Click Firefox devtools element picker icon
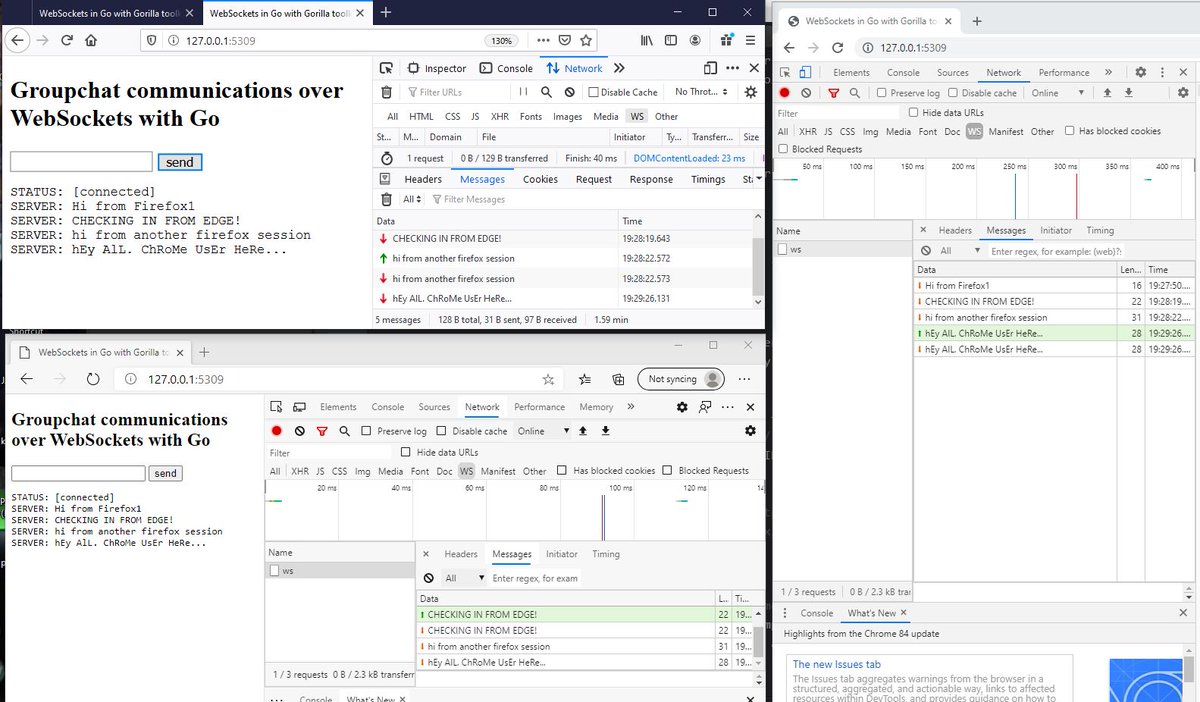Screen dimensions: 1200x702 (387, 68)
